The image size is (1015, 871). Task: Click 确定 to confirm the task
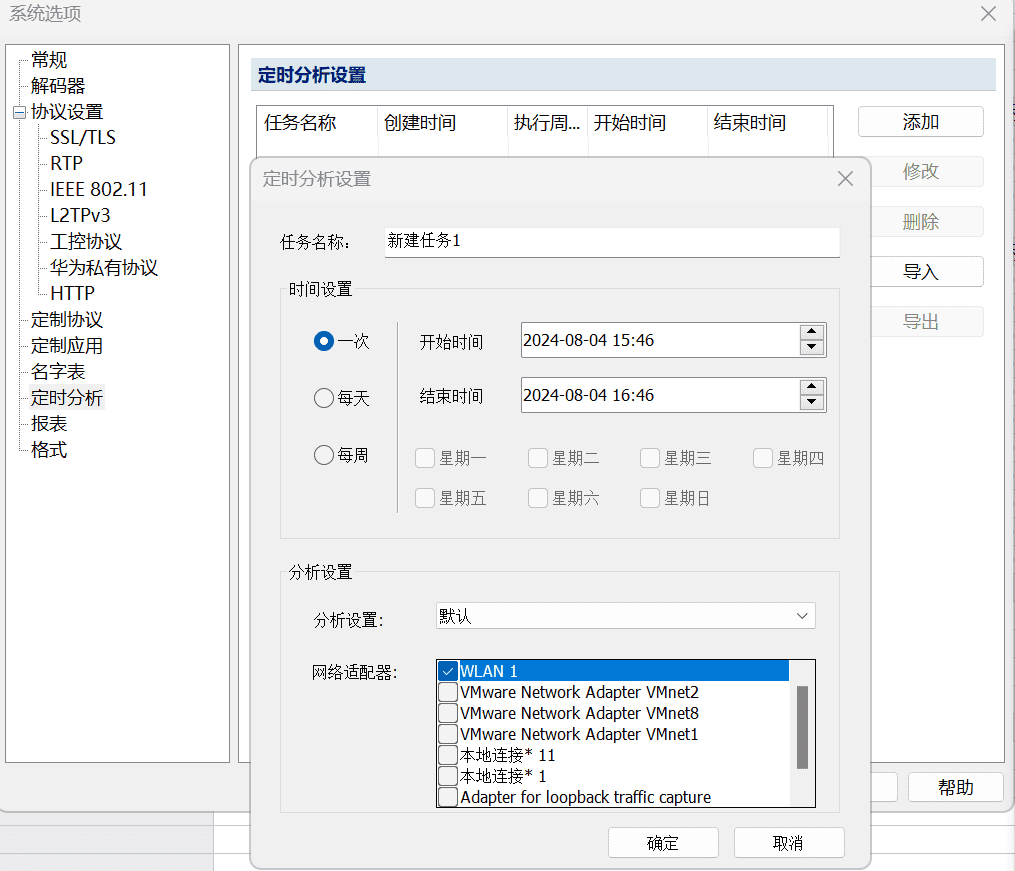(x=663, y=843)
